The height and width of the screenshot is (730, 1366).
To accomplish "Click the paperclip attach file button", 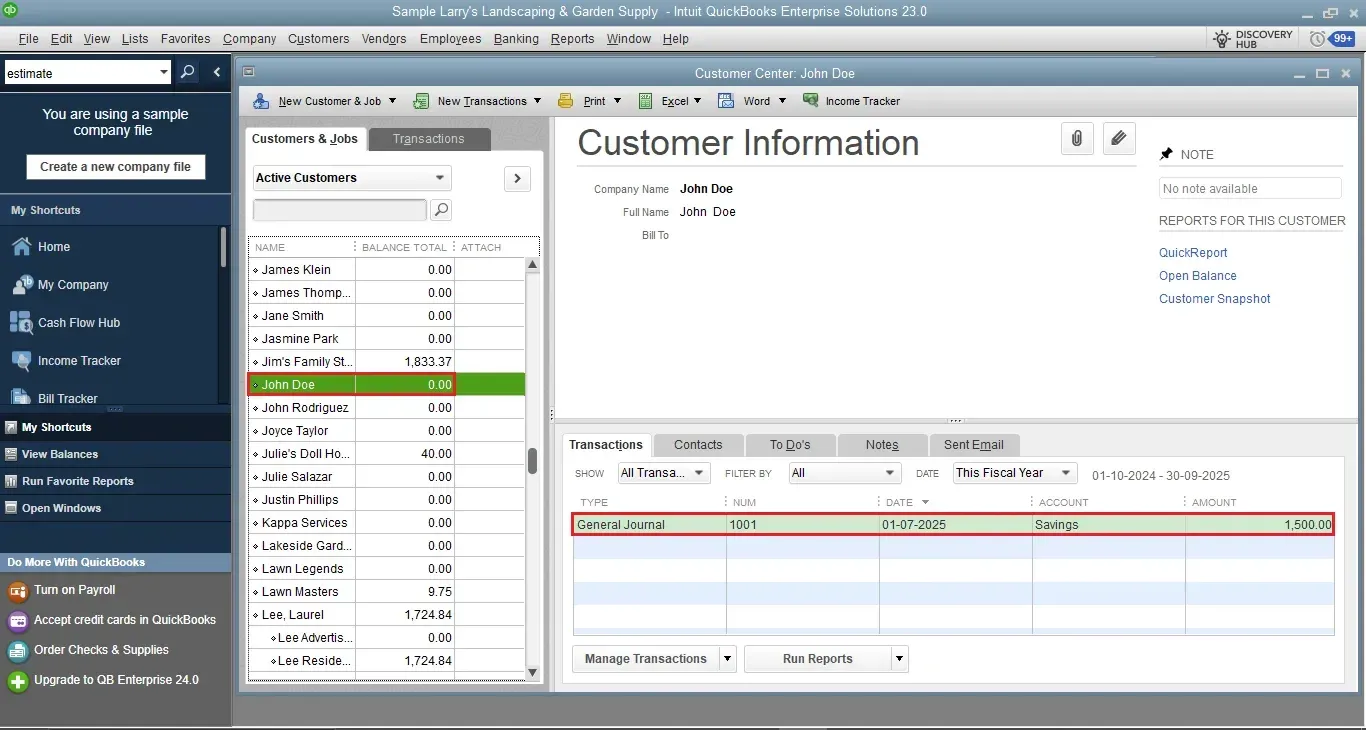I will (1077, 139).
